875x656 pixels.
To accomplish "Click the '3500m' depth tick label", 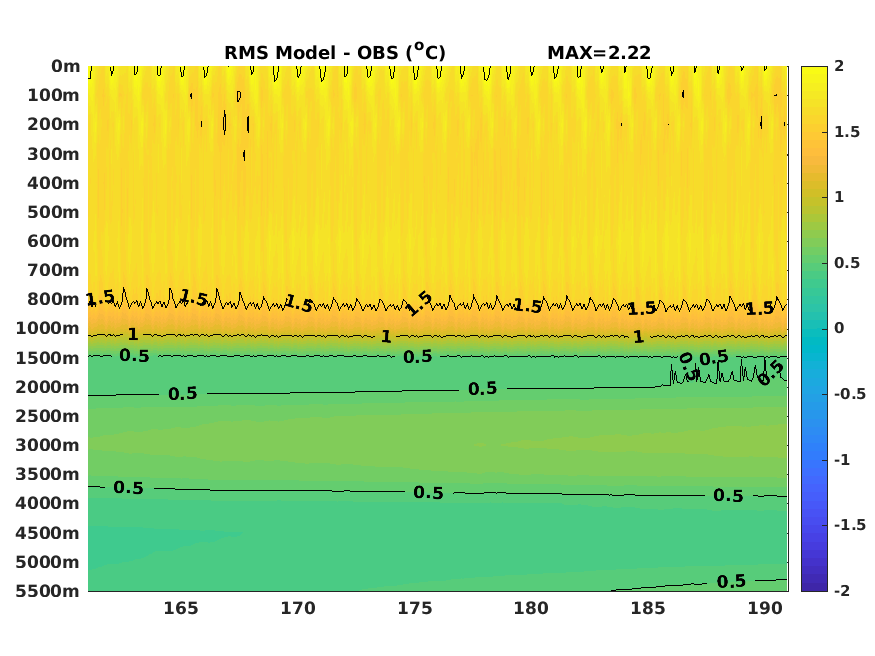I will coord(48,474).
